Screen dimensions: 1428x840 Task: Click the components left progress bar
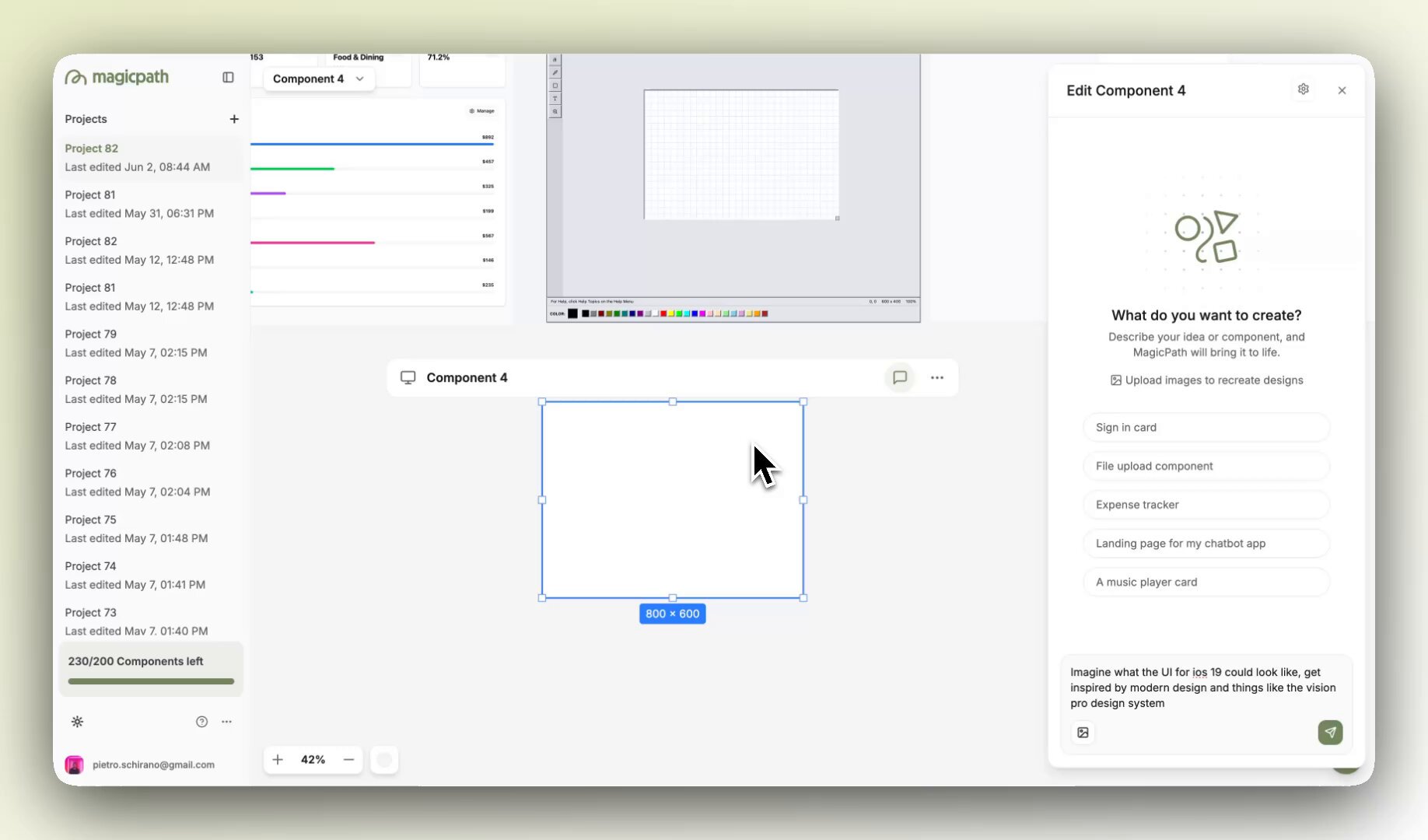tap(151, 681)
